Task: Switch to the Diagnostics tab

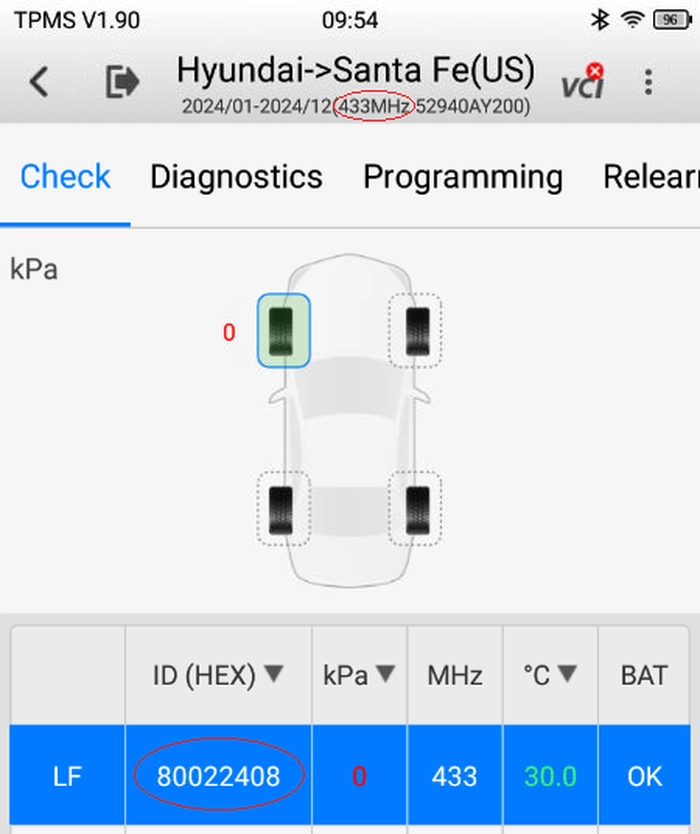Action: 236,177
